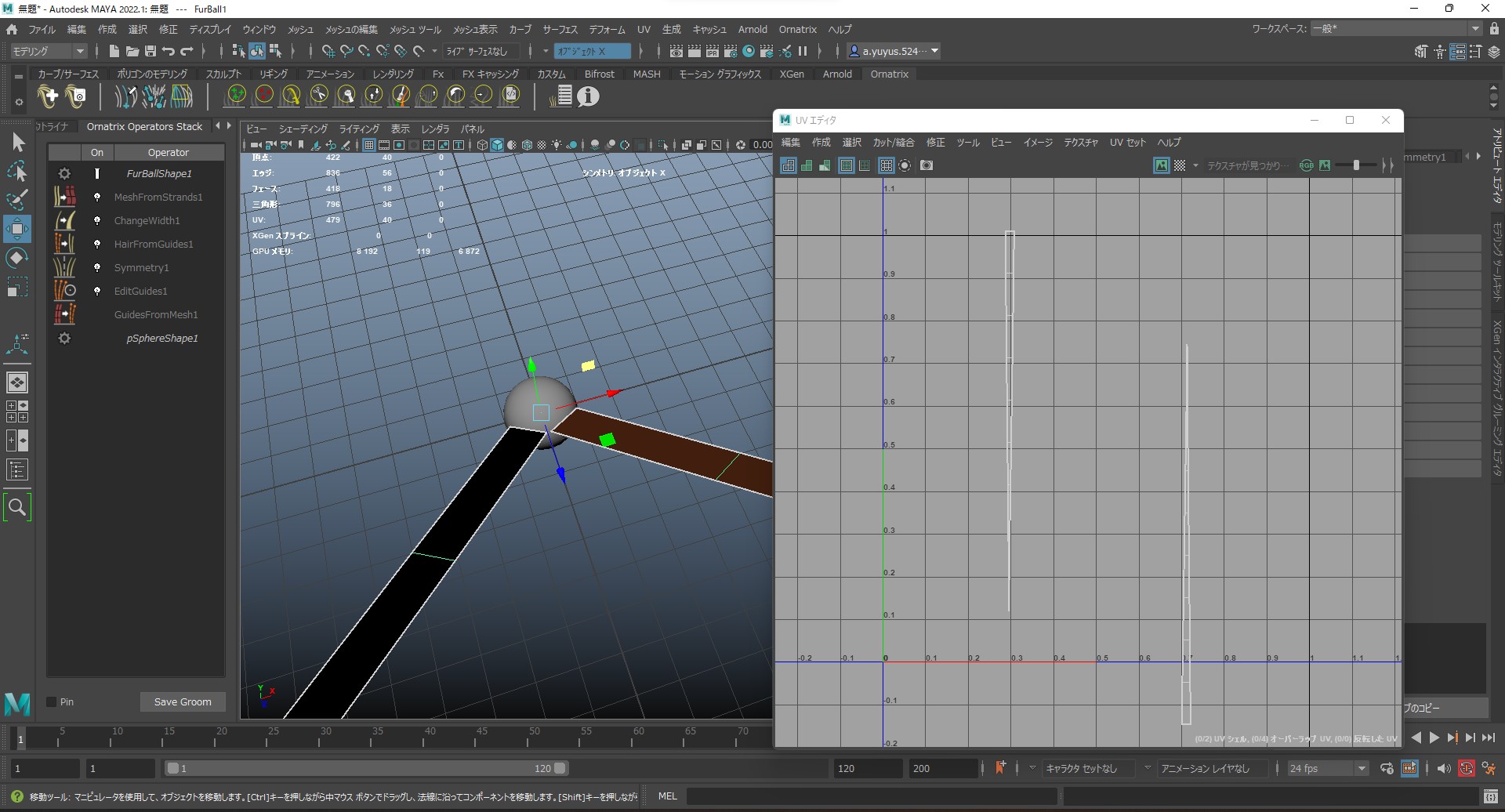Click the Ornatrix add hair shelf icon
Viewport: 1505px width, 812px height.
48,96
